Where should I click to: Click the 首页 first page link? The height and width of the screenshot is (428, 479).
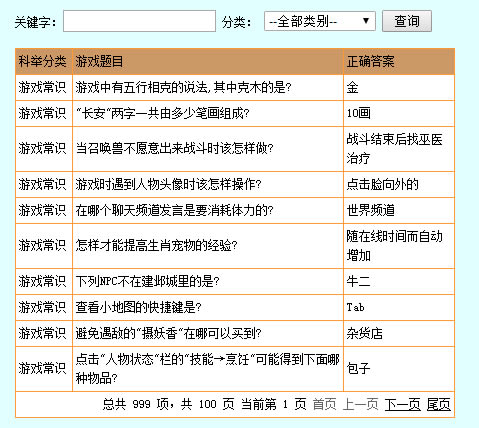click(325, 405)
